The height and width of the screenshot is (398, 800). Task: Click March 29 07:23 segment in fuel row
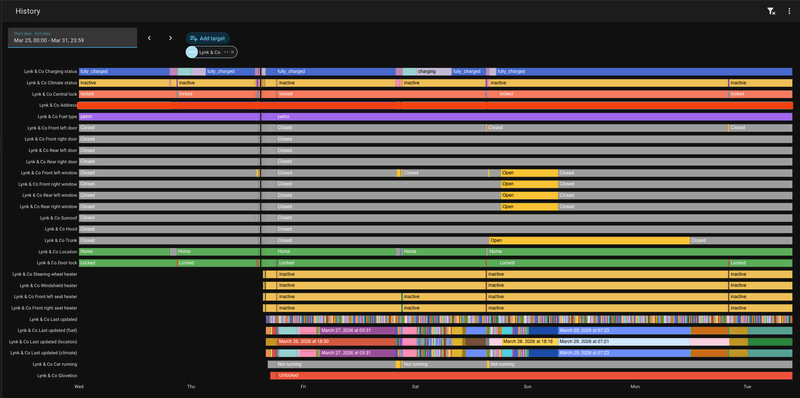tap(624, 331)
